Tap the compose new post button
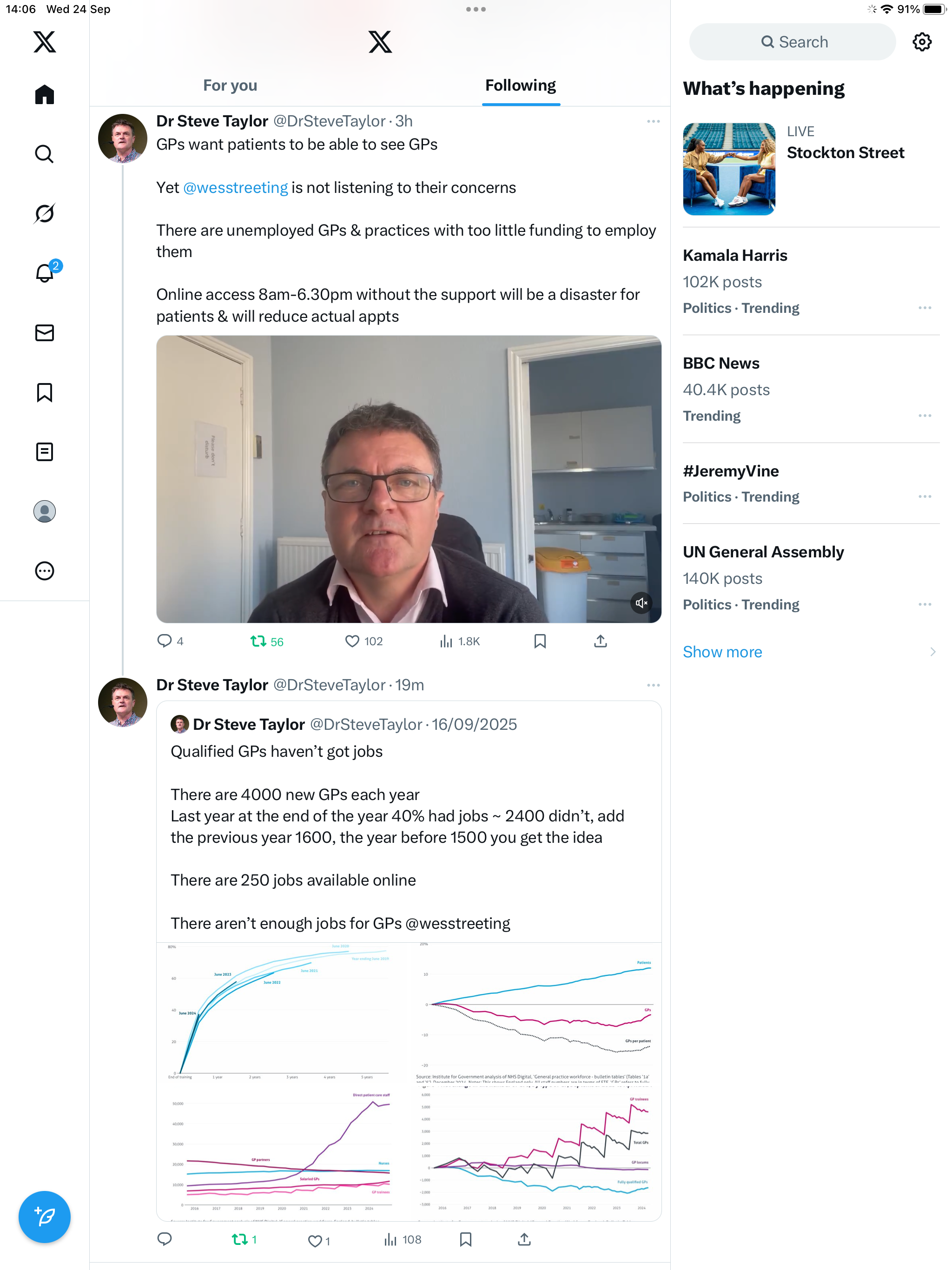952x1270 pixels. (x=44, y=1217)
